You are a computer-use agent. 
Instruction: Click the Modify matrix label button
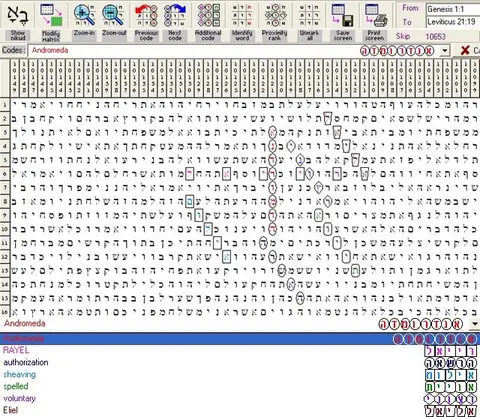(51, 36)
